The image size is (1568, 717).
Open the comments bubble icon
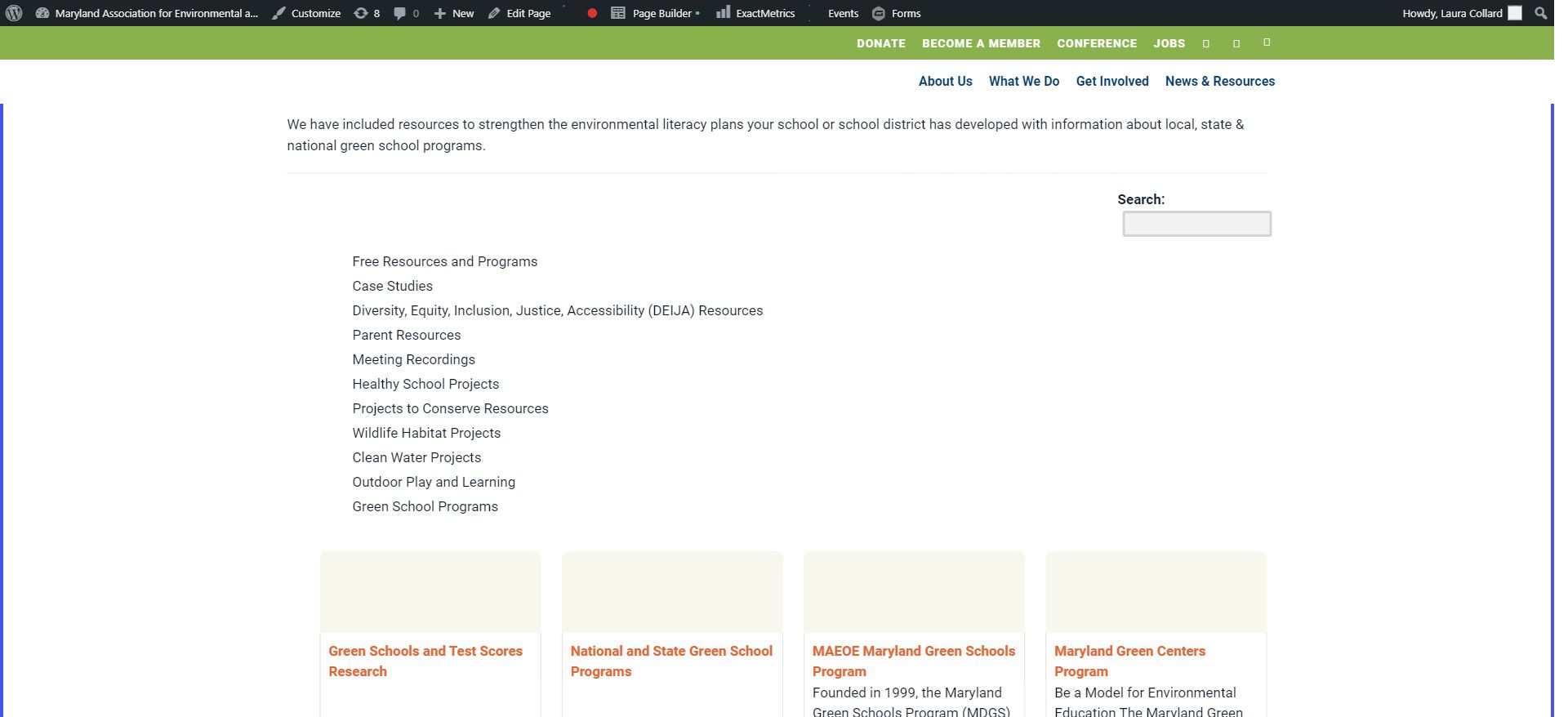tap(399, 13)
